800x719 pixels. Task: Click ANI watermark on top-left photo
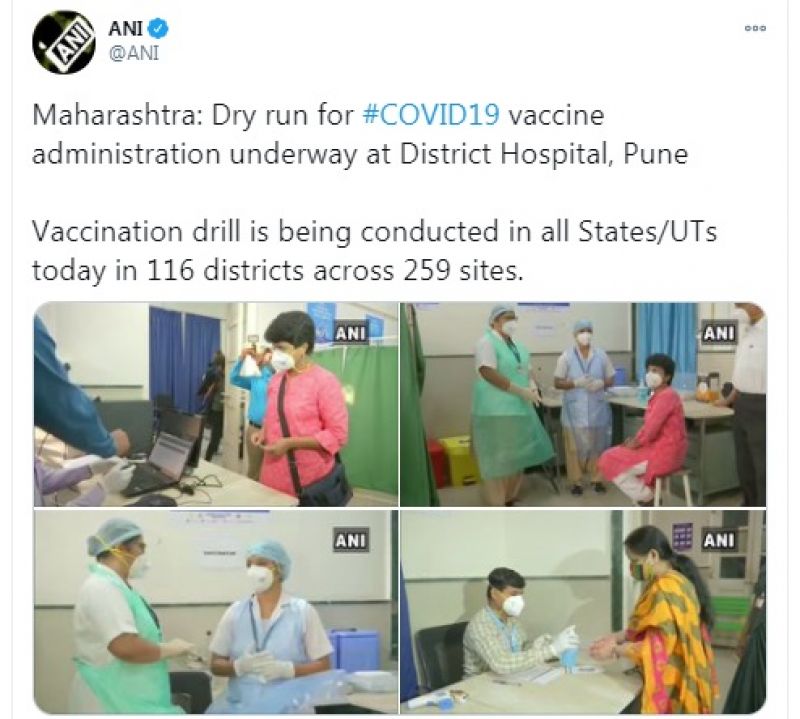350,333
